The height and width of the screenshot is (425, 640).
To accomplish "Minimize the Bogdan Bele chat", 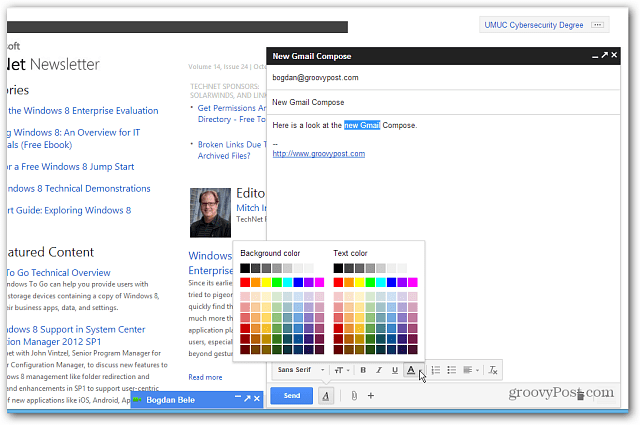I will tap(238, 398).
